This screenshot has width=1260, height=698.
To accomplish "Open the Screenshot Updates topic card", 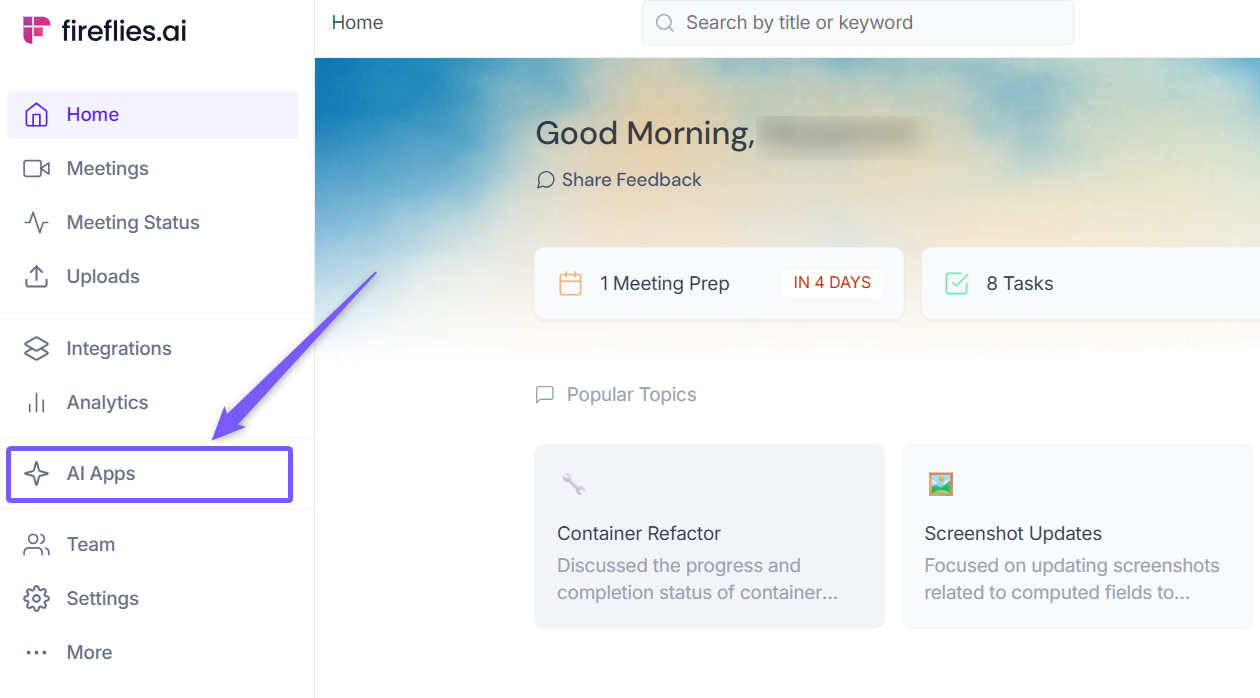I will [x=1076, y=536].
